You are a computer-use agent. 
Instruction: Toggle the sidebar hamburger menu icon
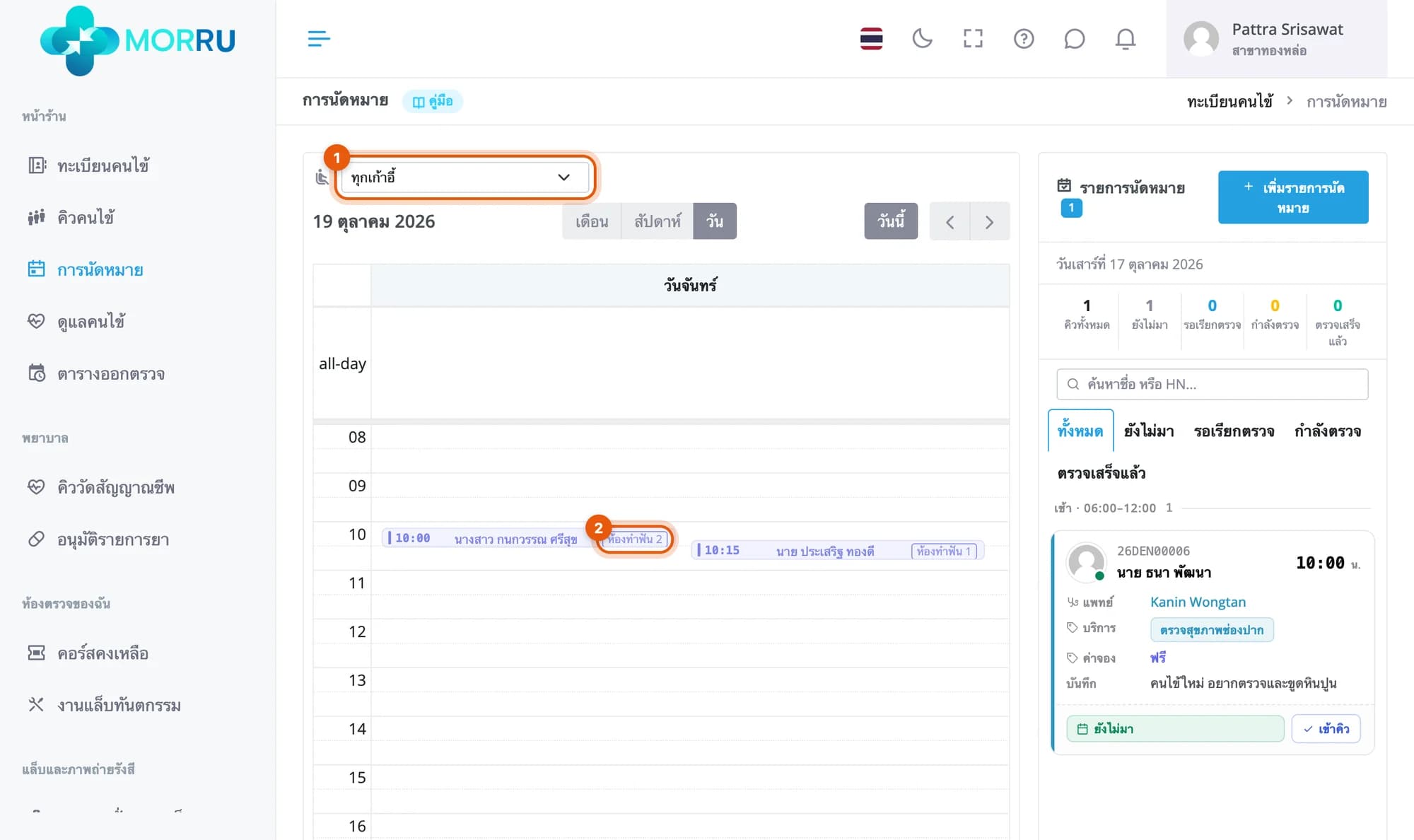coord(319,38)
